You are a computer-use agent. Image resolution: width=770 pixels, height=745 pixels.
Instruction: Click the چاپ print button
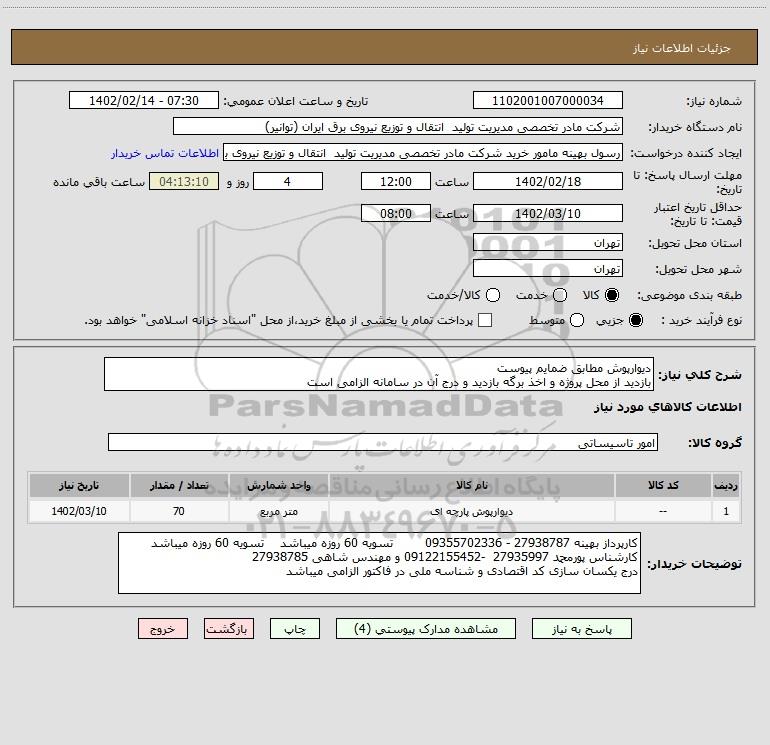click(295, 629)
